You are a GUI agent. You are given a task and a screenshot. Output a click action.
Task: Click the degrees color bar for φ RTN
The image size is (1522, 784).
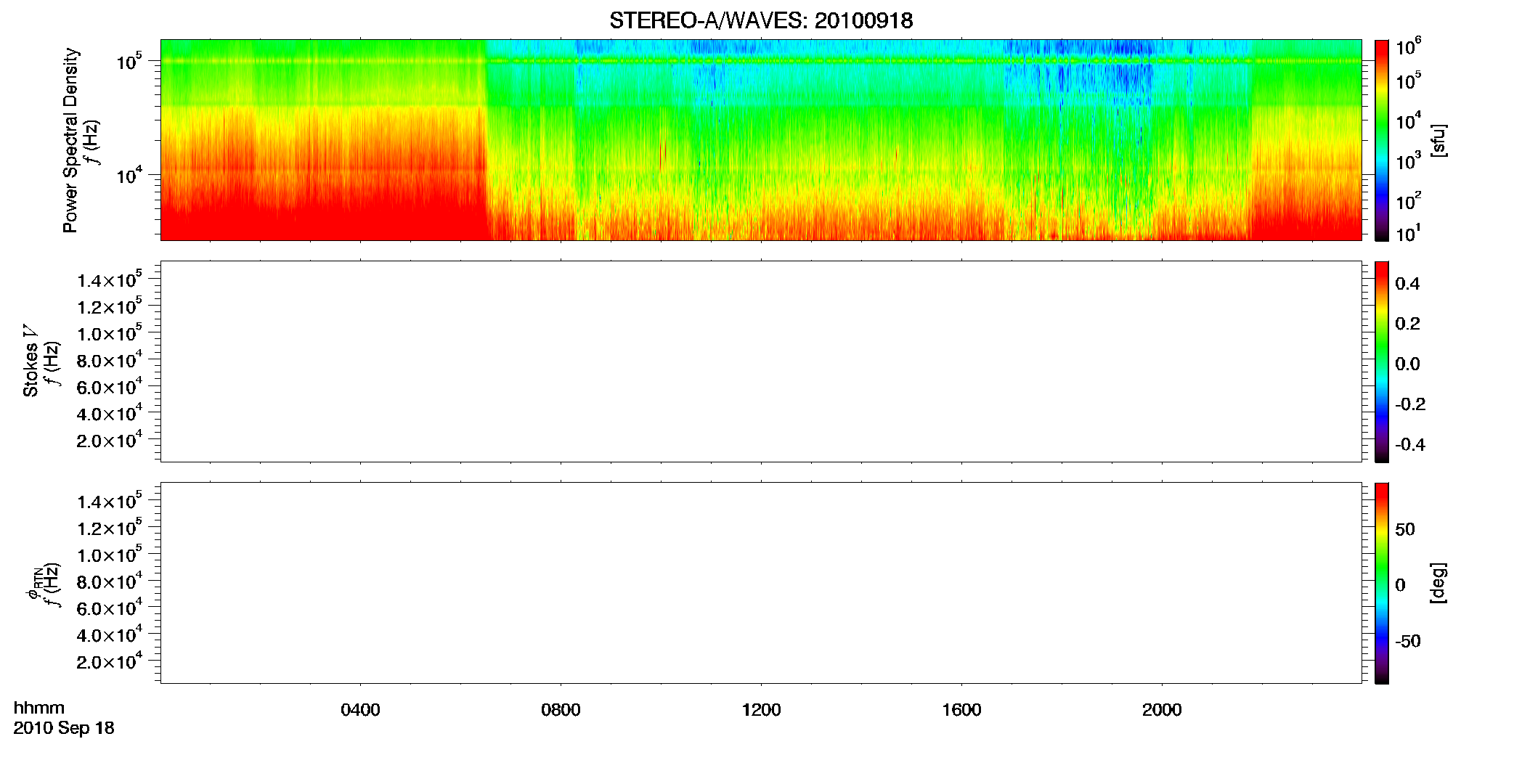[x=1381, y=583]
